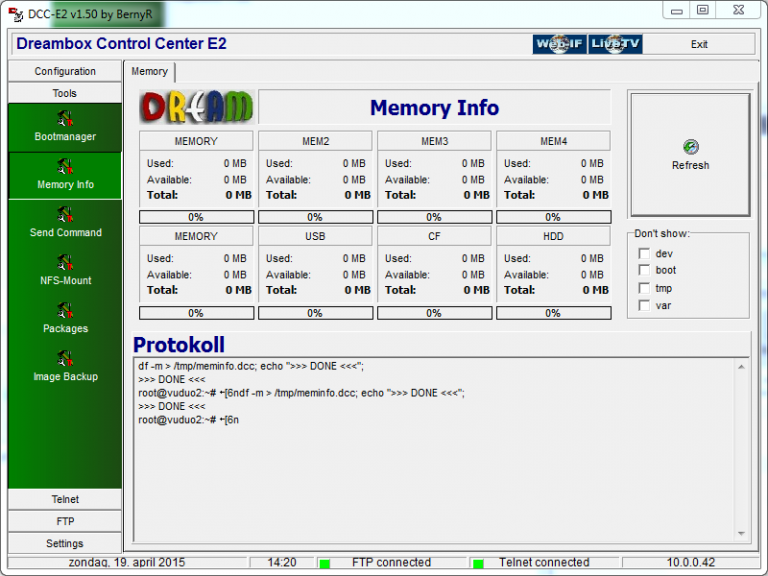Viewport: 768px width, 576px height.
Task: Toggle the tmp checkbox
Action: tap(644, 288)
